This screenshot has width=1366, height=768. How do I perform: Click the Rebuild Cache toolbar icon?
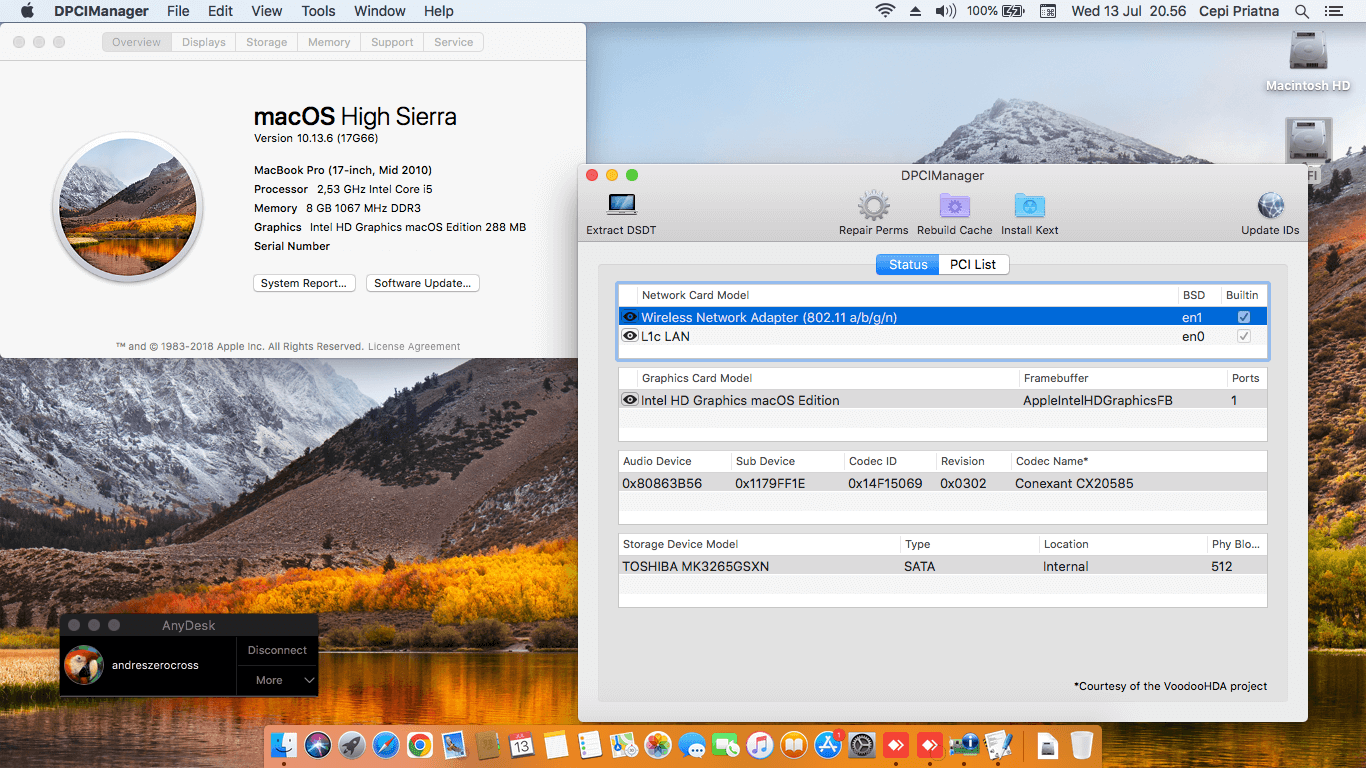[x=954, y=206]
